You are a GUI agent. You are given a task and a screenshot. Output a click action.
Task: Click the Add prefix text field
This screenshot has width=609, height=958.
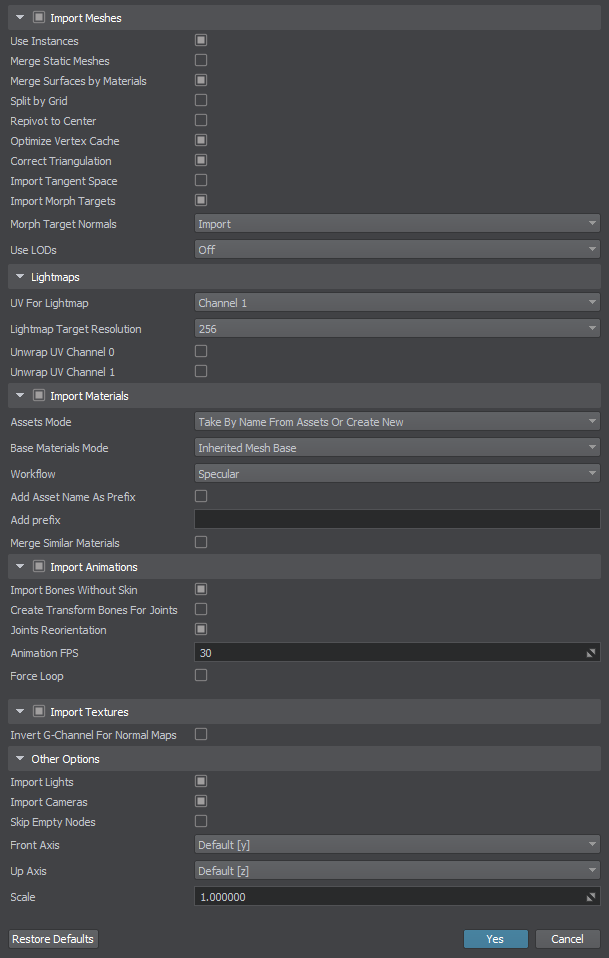(397, 519)
